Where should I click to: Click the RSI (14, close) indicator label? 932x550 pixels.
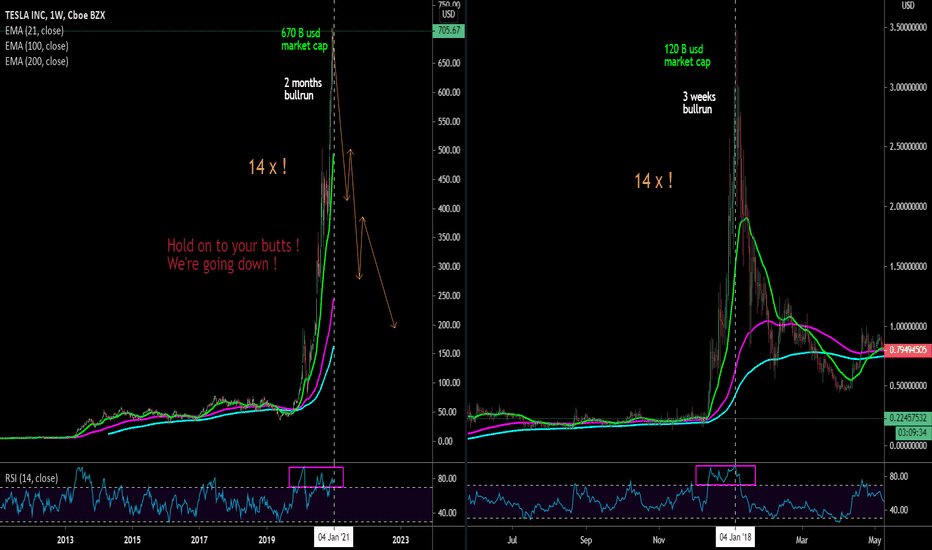[32, 478]
